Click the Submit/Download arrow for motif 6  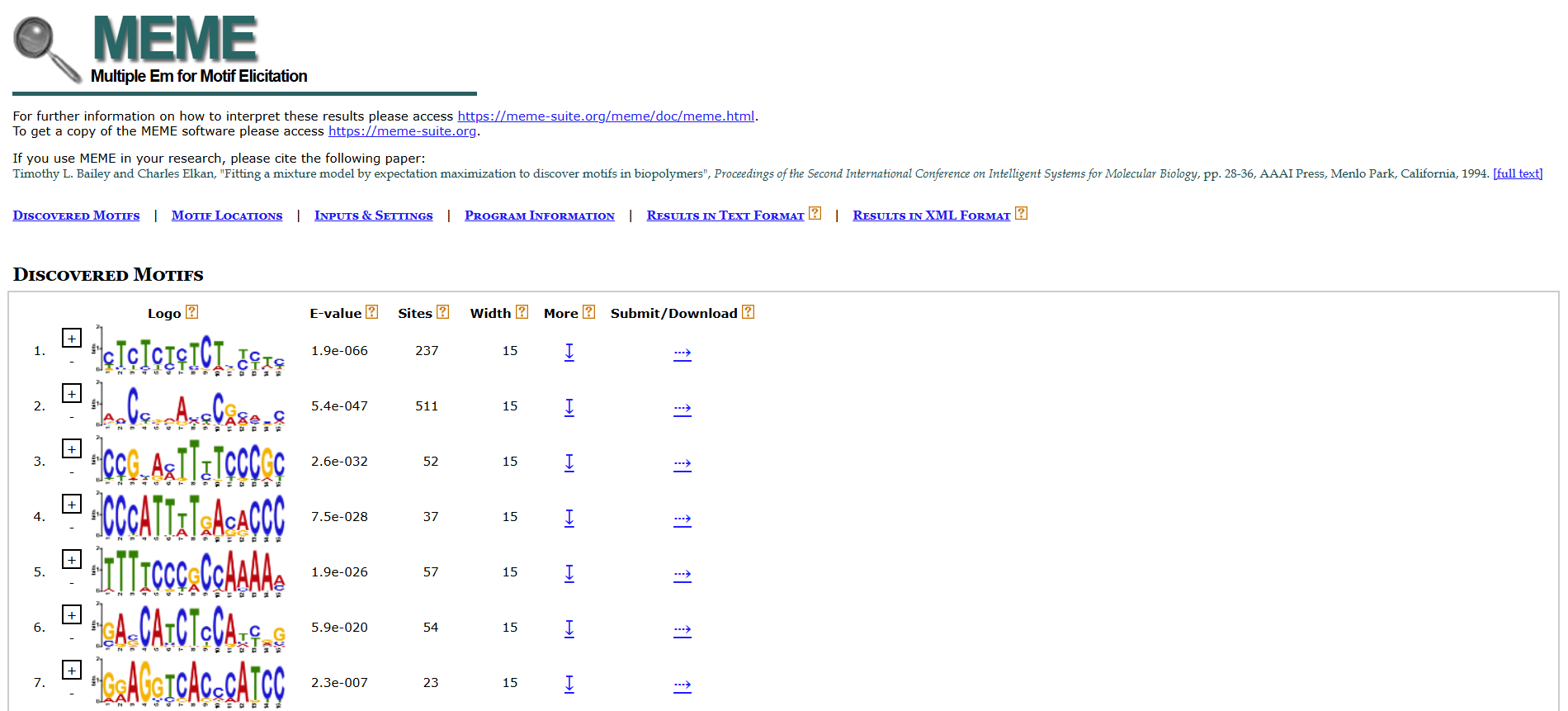[682, 629]
